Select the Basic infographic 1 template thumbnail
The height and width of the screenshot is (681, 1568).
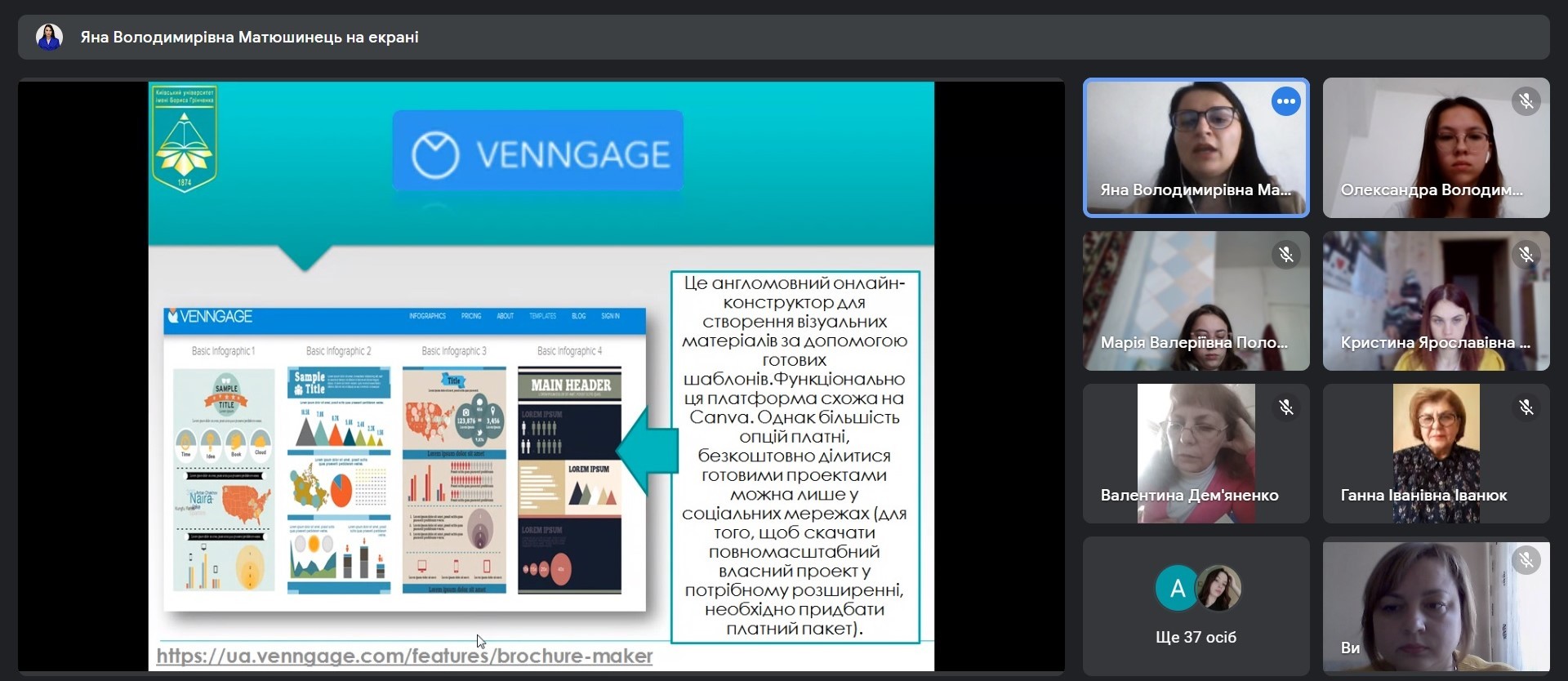(x=224, y=478)
